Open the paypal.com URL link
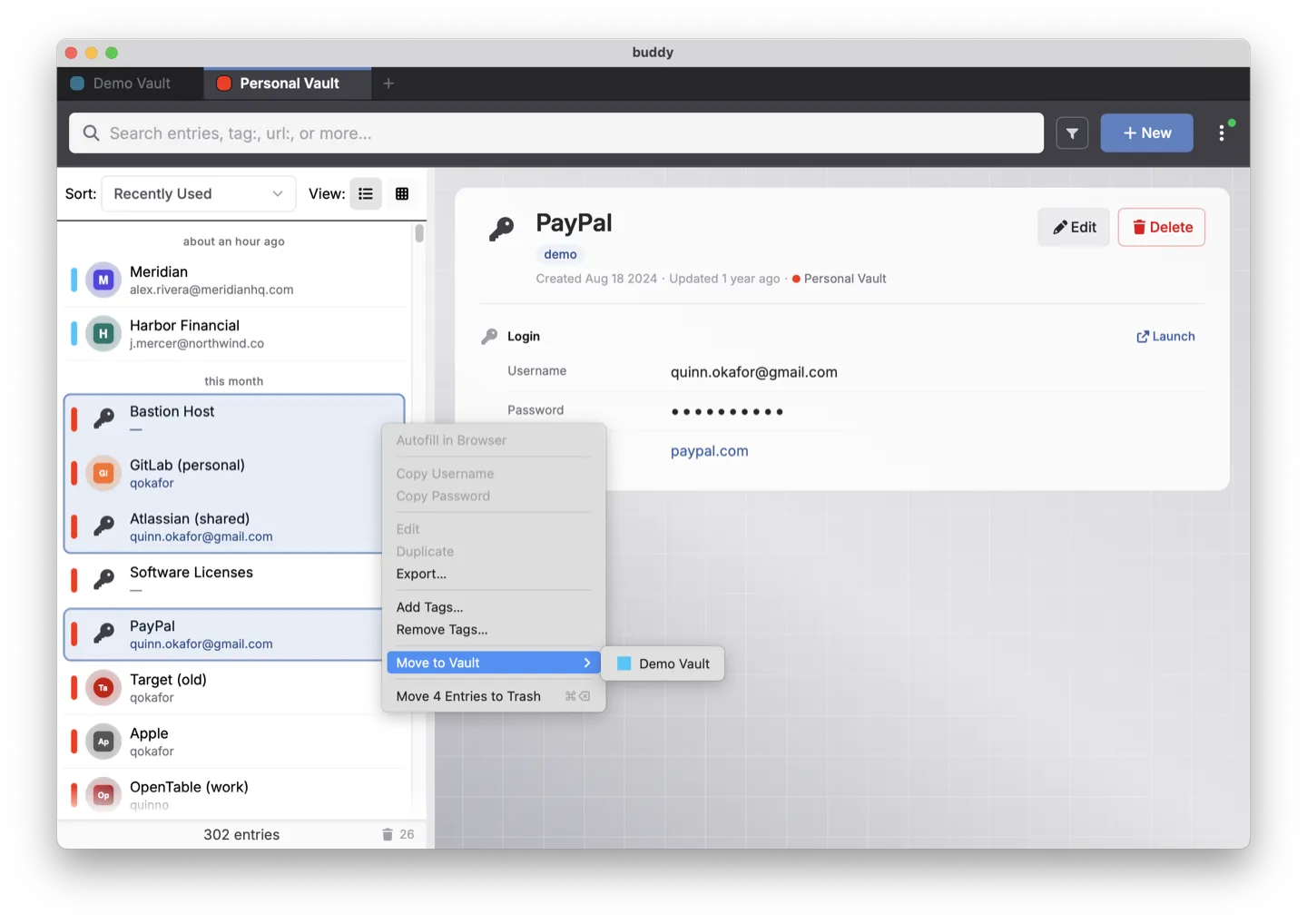1307x924 pixels. pyautogui.click(x=709, y=451)
